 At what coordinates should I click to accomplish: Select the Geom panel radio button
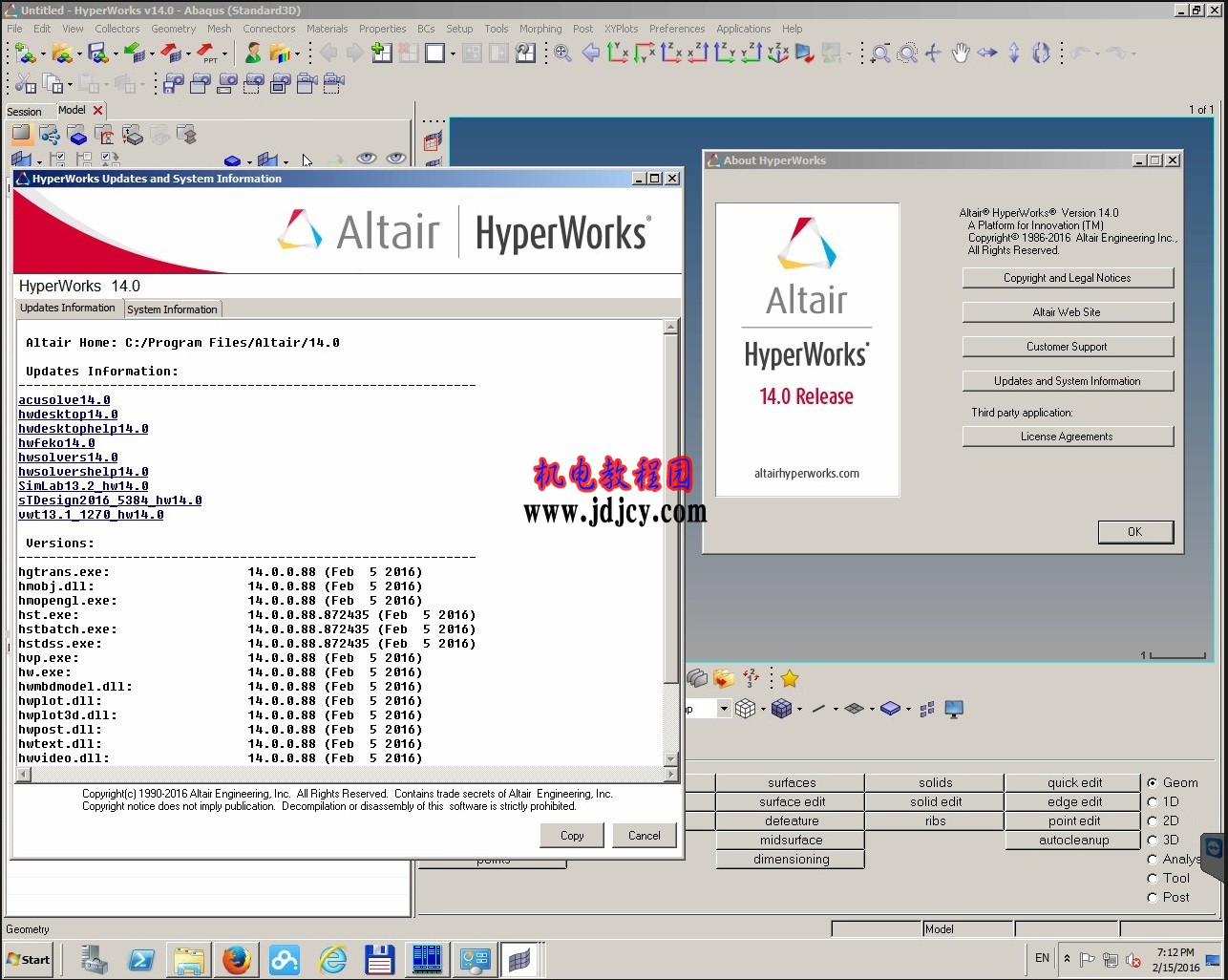[1153, 782]
